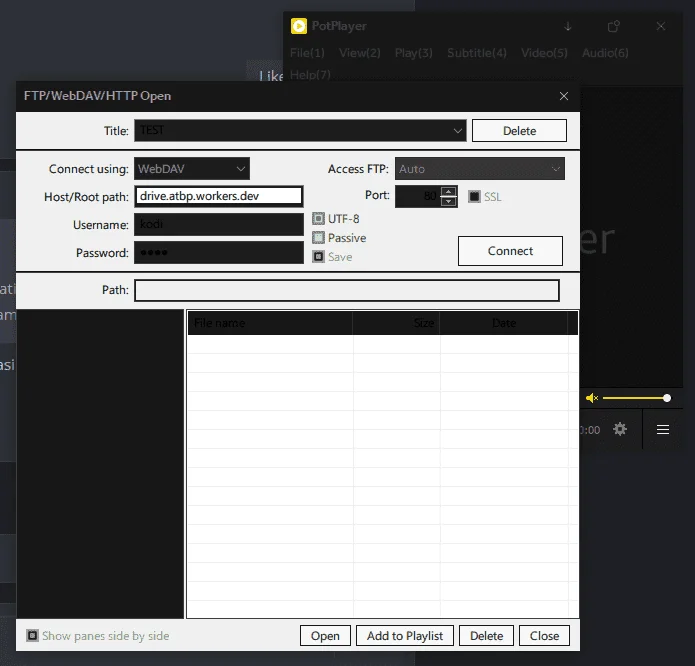Click the pin window icon in PotPlayer title bar
Image resolution: width=695 pixels, height=666 pixels.
click(613, 27)
